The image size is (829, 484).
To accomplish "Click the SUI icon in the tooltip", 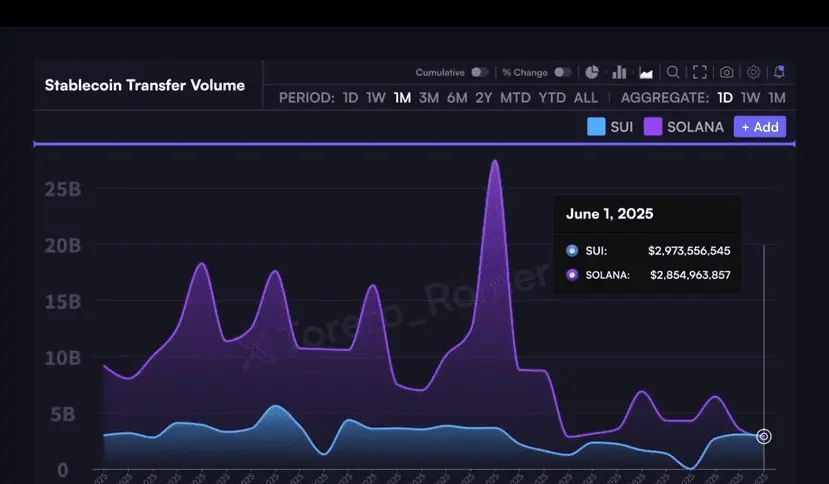I will (x=572, y=251).
